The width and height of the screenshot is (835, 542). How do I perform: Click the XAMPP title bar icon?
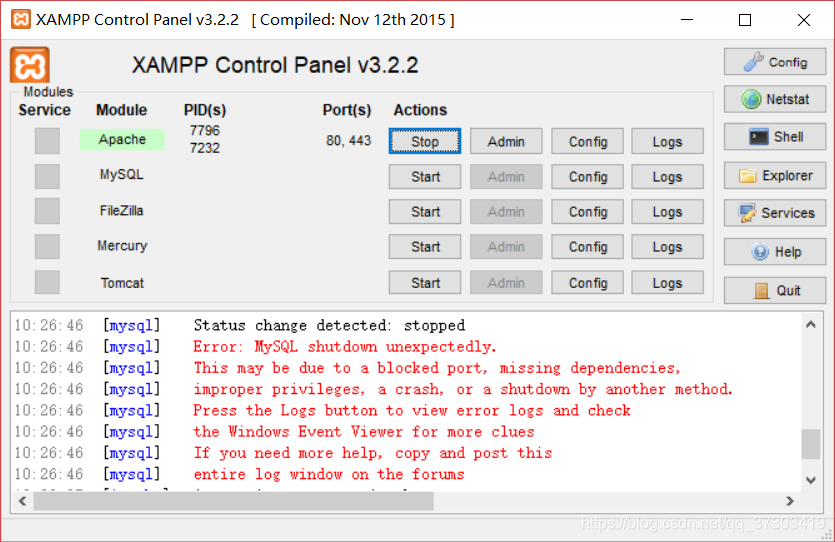(x=21, y=20)
